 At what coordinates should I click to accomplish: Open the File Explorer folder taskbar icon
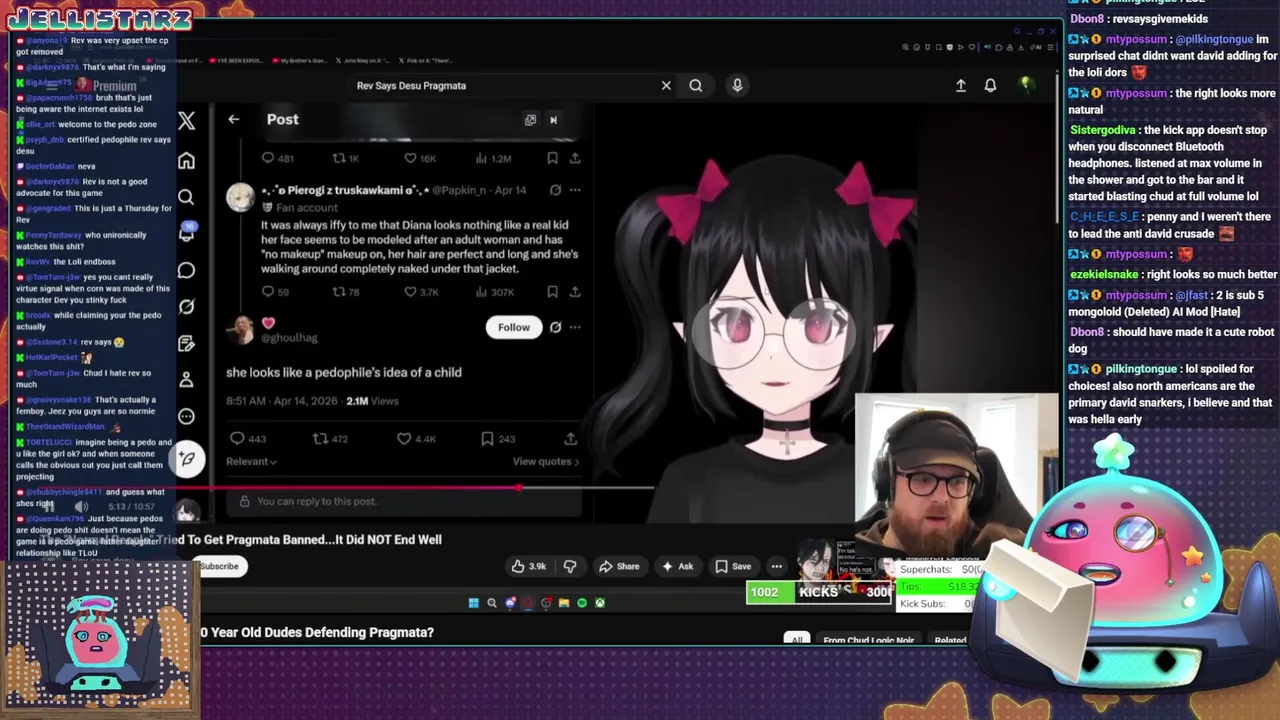pyautogui.click(x=564, y=603)
